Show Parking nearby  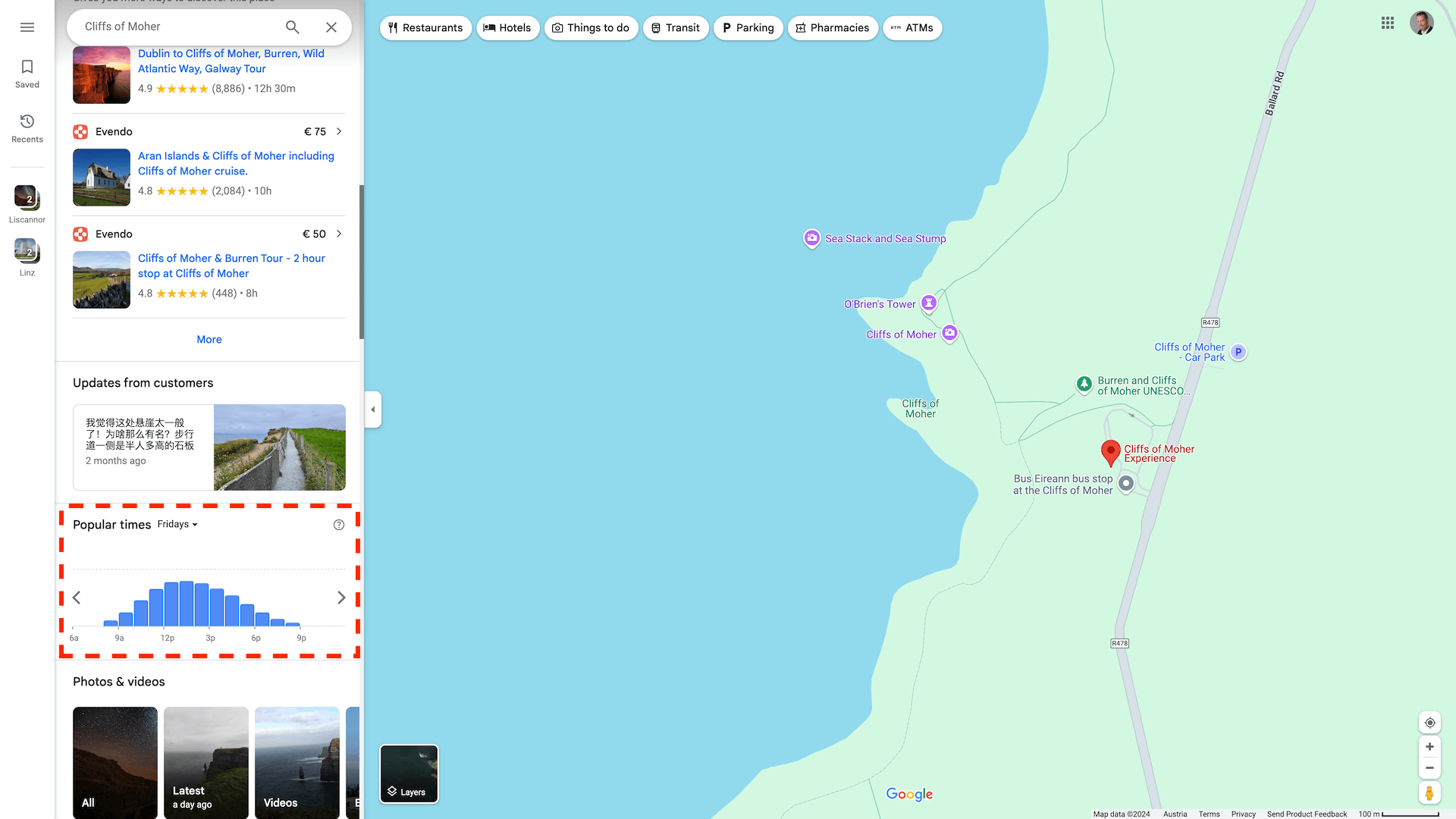pyautogui.click(x=748, y=28)
